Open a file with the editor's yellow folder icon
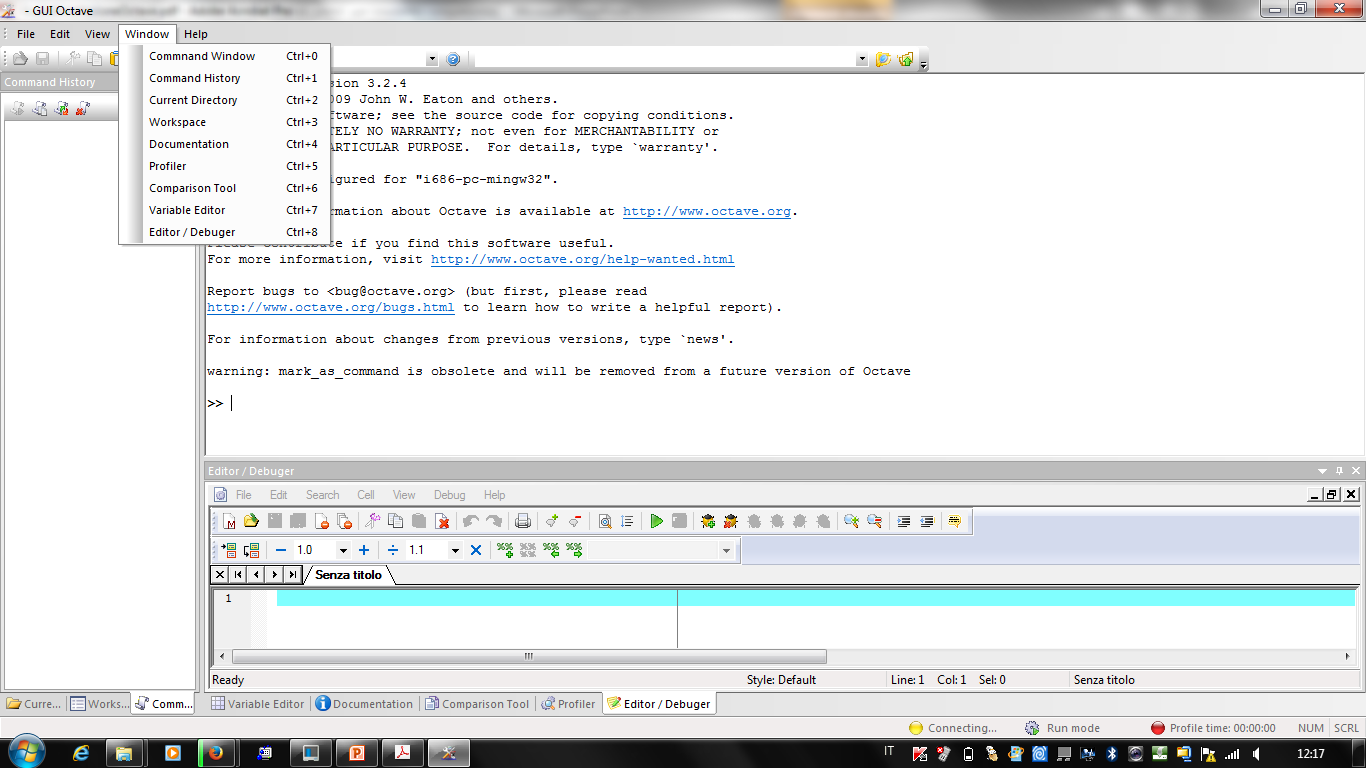Viewport: 1366px width, 768px height. pos(251,521)
